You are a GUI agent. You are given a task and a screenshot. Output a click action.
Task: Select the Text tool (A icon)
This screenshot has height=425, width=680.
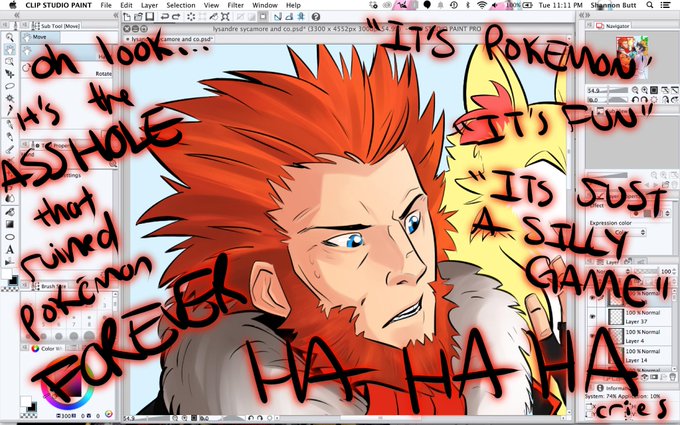[9, 249]
